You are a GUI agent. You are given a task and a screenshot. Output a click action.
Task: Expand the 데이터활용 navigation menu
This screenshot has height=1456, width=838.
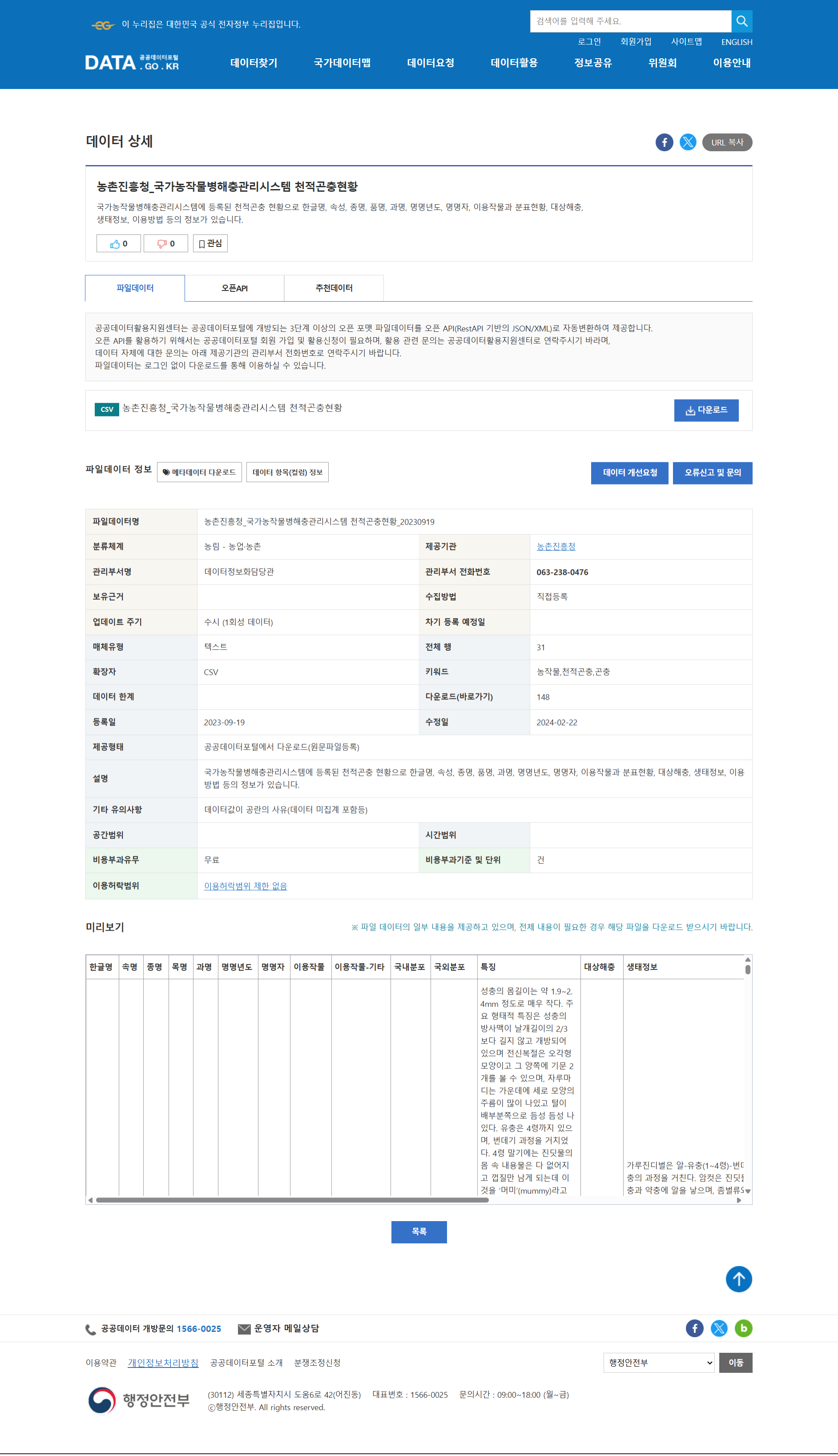tap(513, 63)
